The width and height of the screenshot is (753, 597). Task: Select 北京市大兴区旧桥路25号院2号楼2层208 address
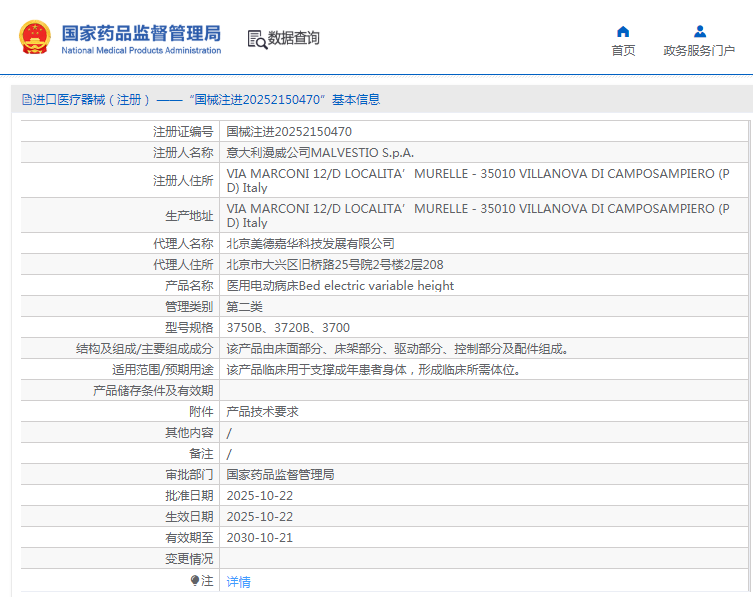(x=335, y=265)
